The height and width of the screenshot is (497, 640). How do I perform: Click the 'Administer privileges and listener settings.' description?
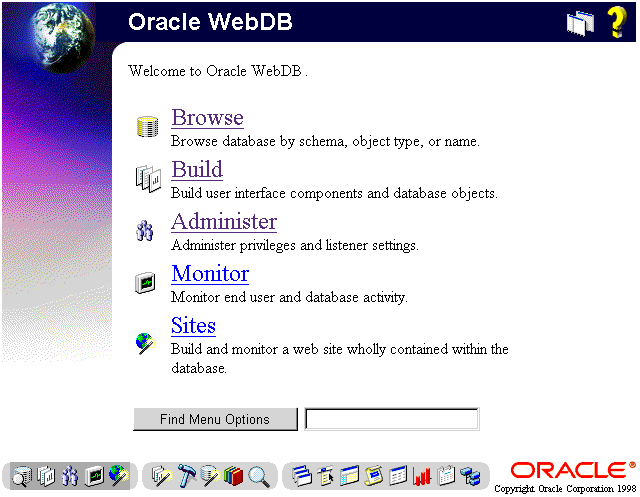coord(295,245)
